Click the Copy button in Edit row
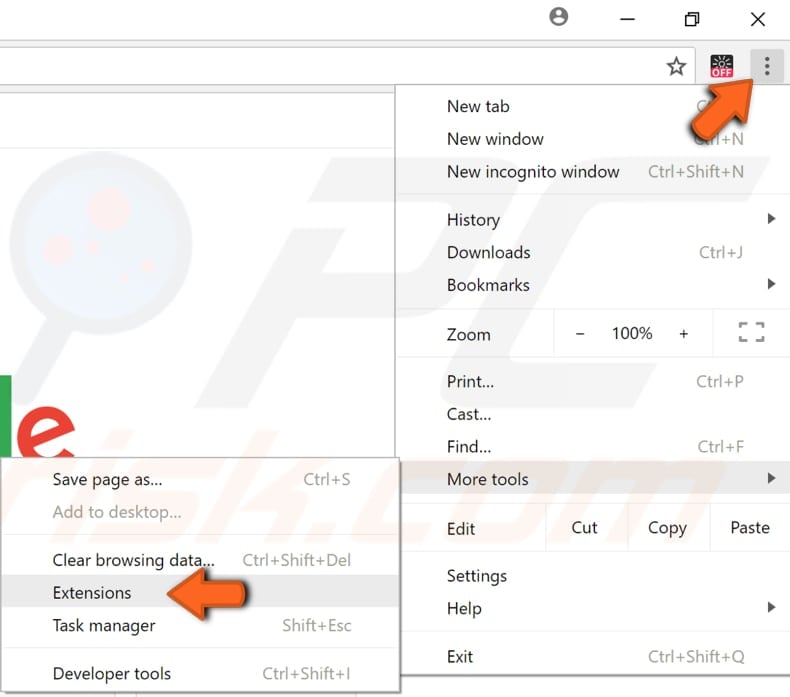 point(668,528)
